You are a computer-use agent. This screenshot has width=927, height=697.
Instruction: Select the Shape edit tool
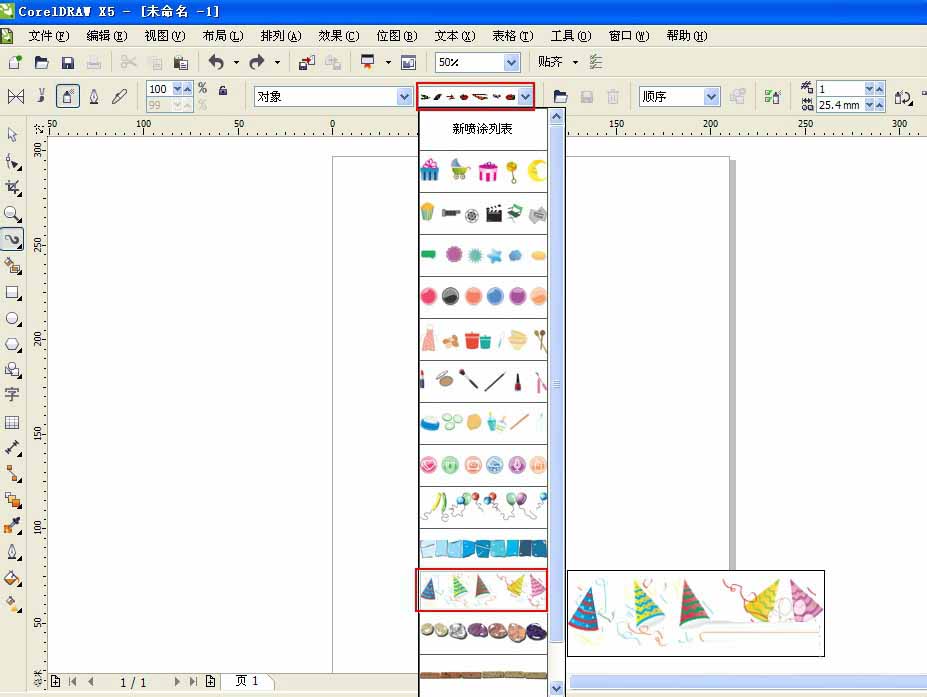[12, 161]
